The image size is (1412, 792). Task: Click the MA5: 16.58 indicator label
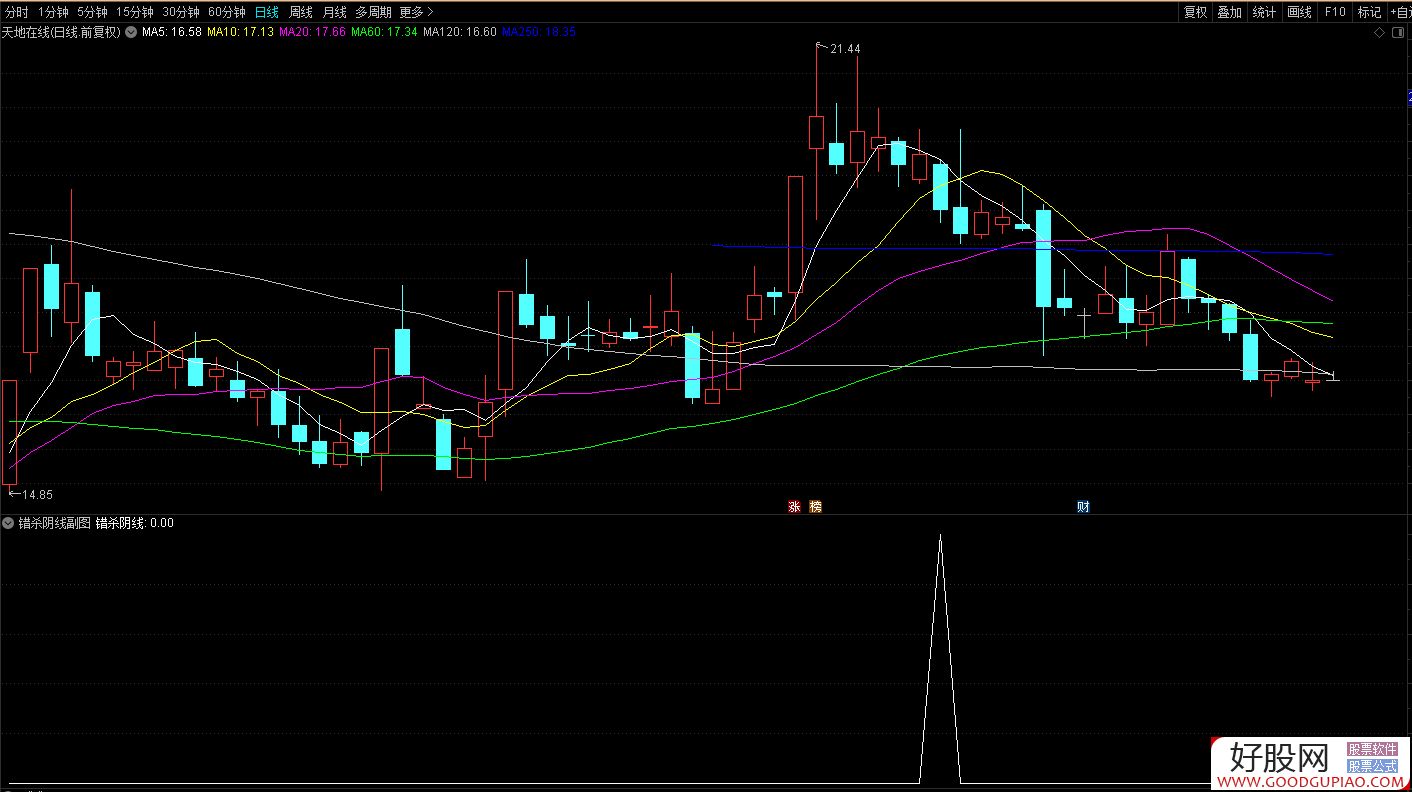172,32
